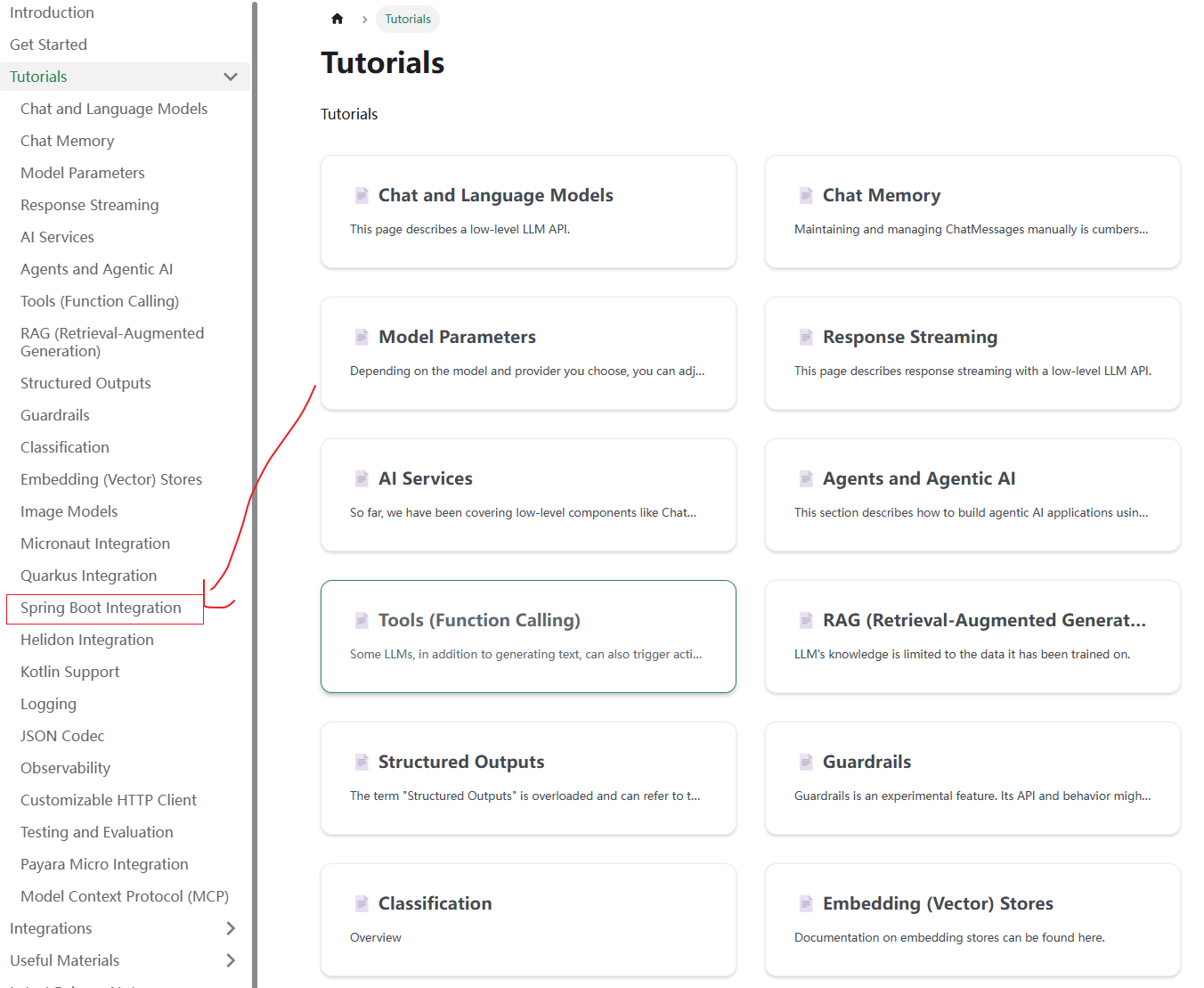The height and width of the screenshot is (988, 1204).
Task: Open Structured Outputs sidebar link
Action: point(85,383)
